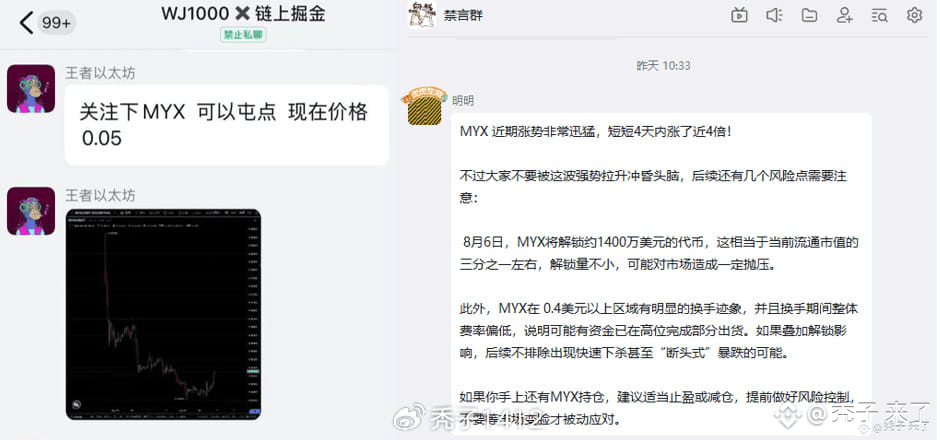Screen dimensions: 940x440
Task: Open the group settings gear icon
Action: pos(914,16)
